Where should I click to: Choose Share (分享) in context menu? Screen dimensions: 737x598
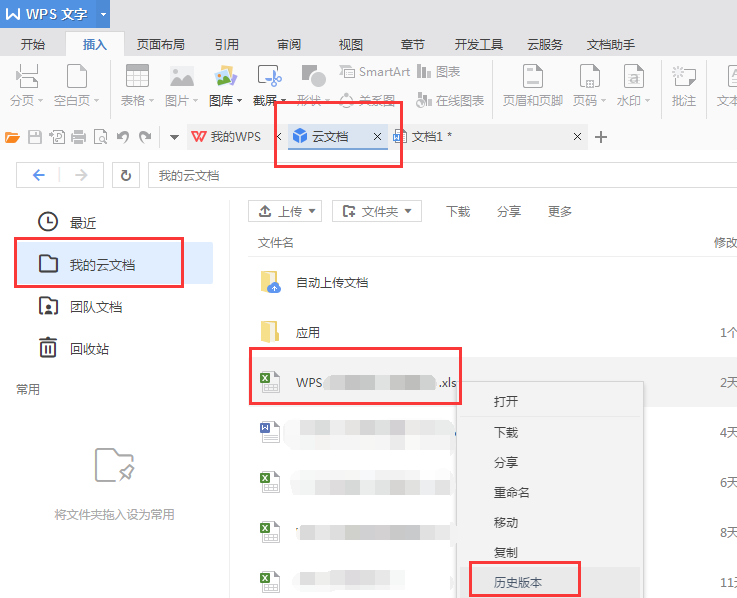[x=550, y=462]
